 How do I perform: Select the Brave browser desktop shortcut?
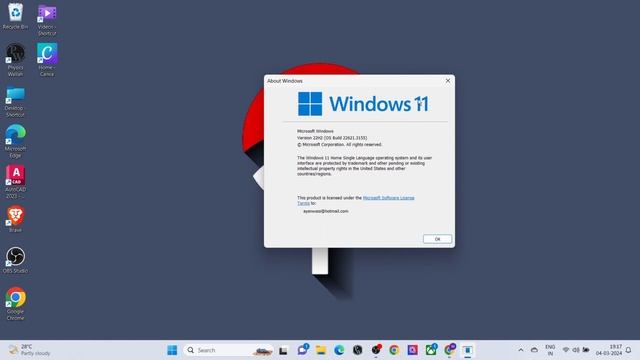click(16, 220)
